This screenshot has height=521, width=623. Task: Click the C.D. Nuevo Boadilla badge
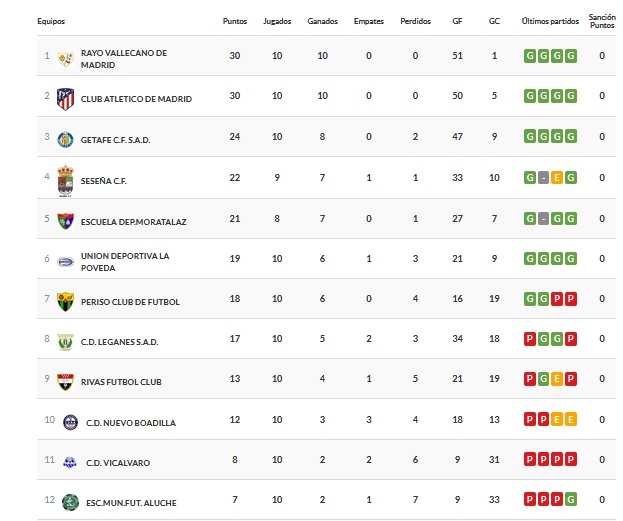[69, 421]
